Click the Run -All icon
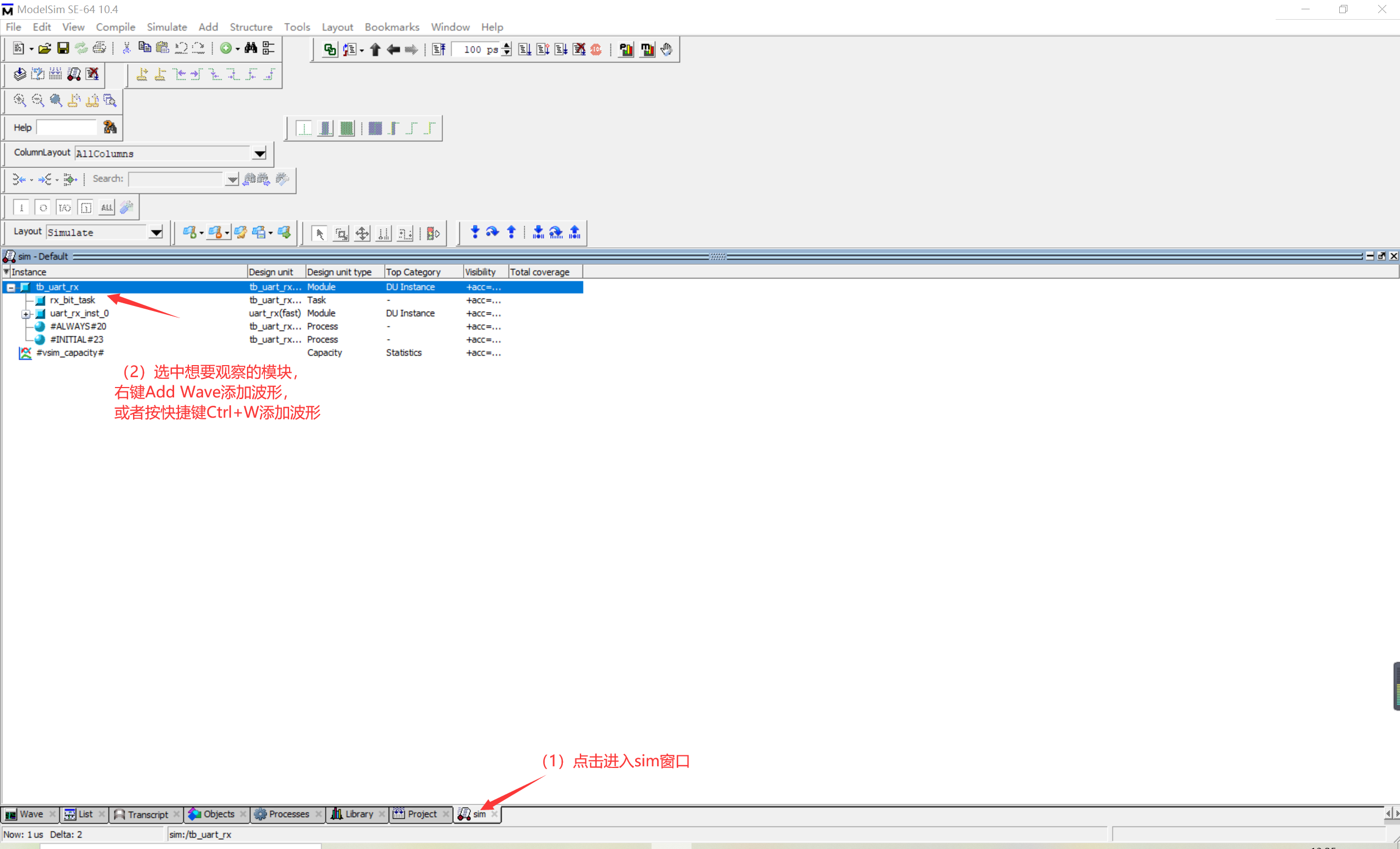Image resolution: width=1400 pixels, height=849 pixels. click(x=561, y=49)
